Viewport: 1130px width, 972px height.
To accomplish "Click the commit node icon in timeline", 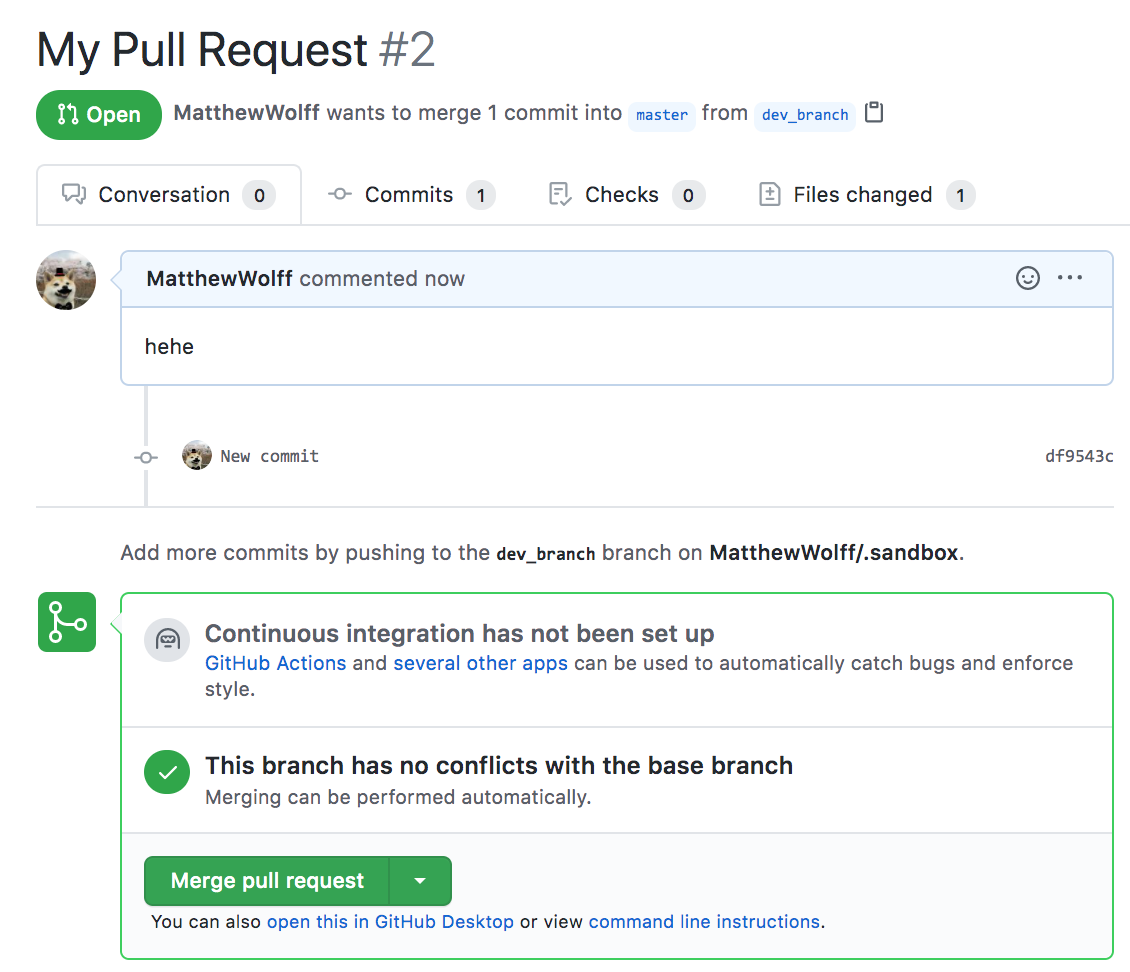I will (146, 457).
